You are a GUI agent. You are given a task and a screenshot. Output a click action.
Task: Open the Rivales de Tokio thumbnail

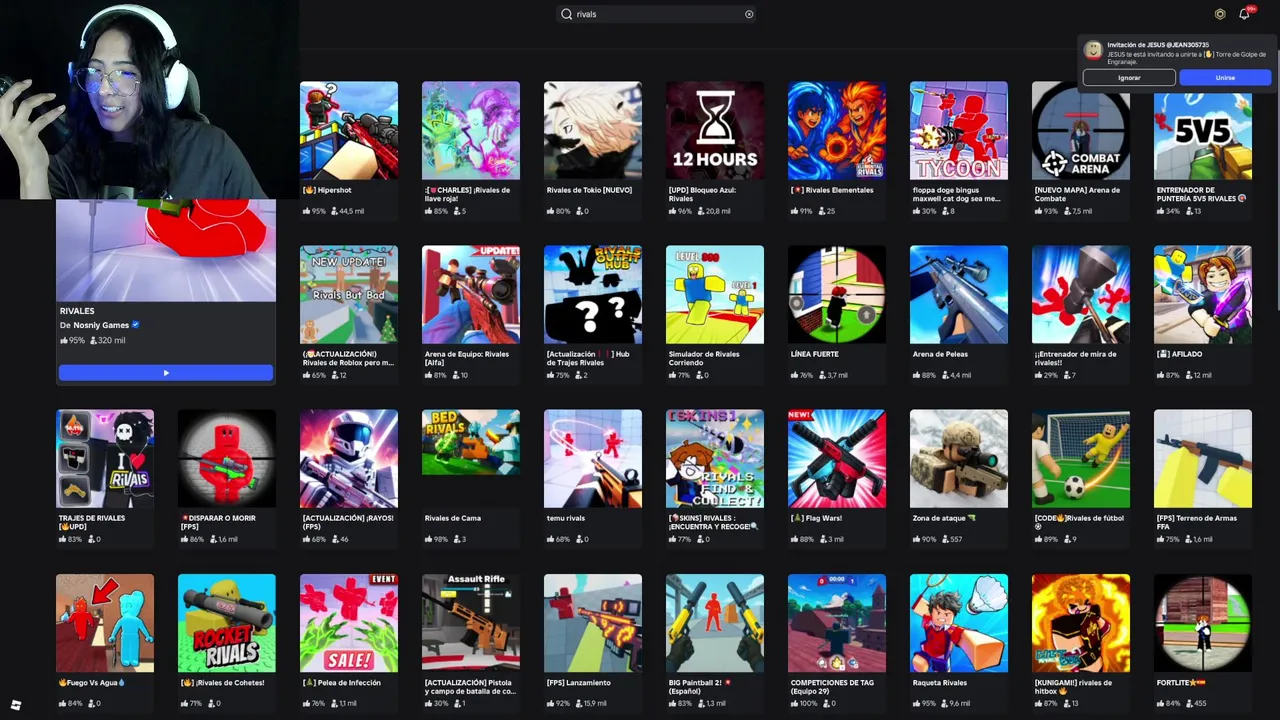pyautogui.click(x=593, y=131)
